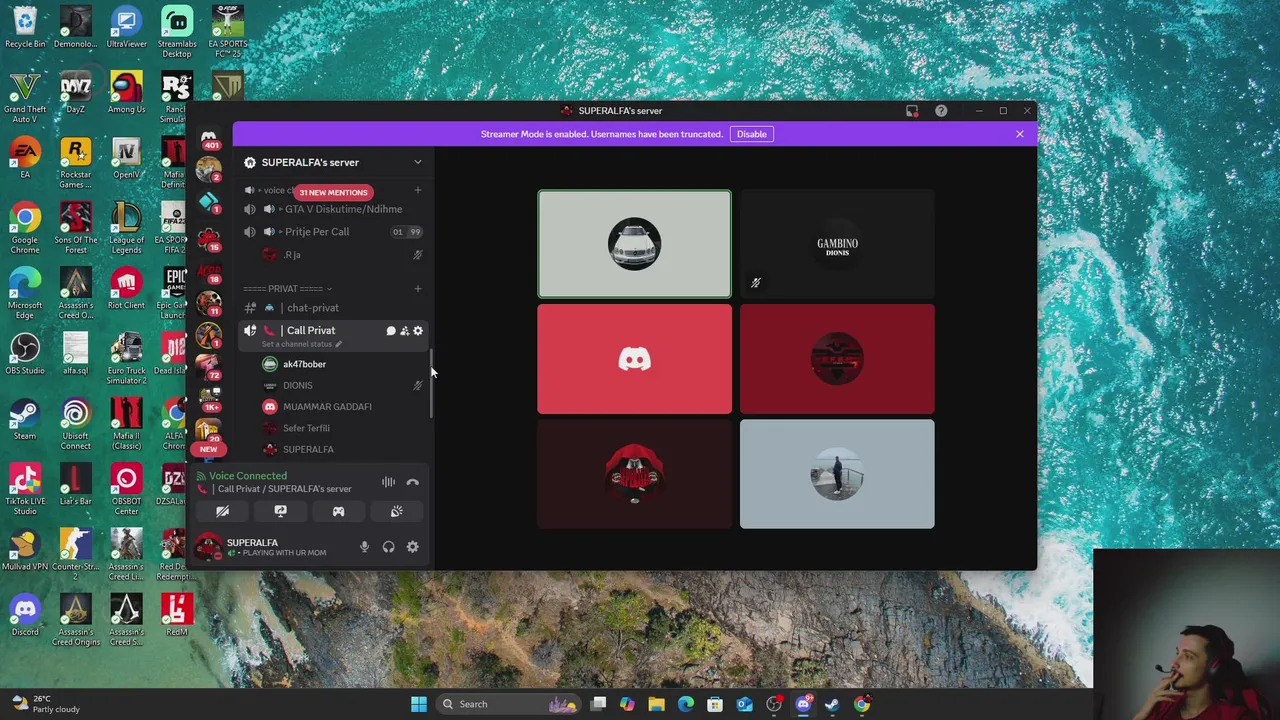Disable Streamer Mode from the banner

pyautogui.click(x=752, y=134)
